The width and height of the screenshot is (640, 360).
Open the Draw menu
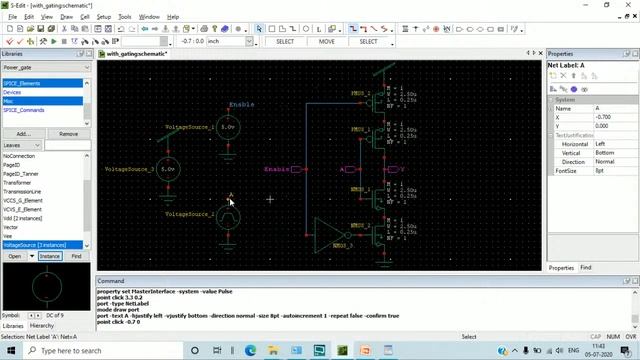[66, 17]
